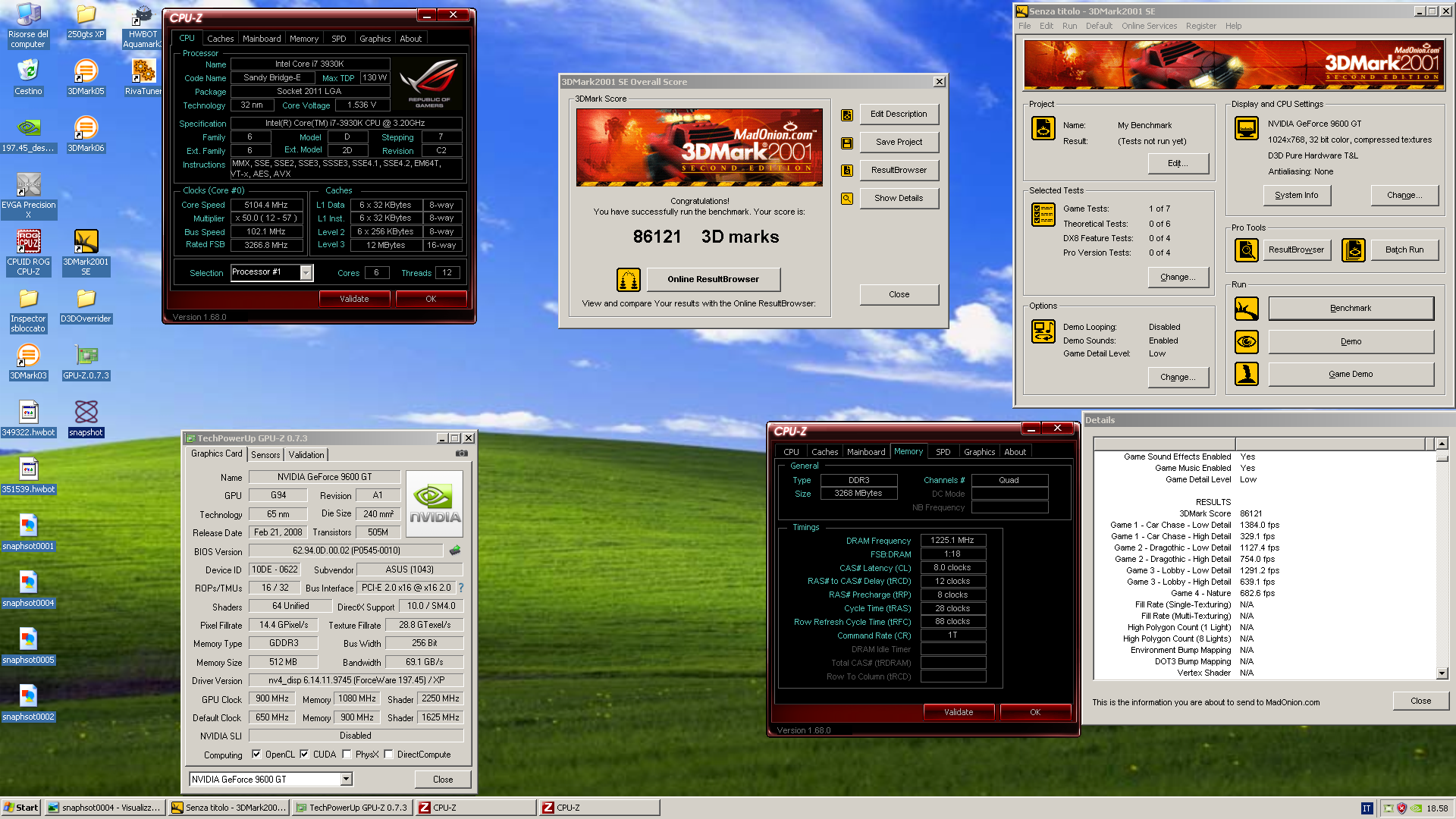Click the Benchmark button in Run group
This screenshot has height=819, width=1456.
pos(1351,309)
